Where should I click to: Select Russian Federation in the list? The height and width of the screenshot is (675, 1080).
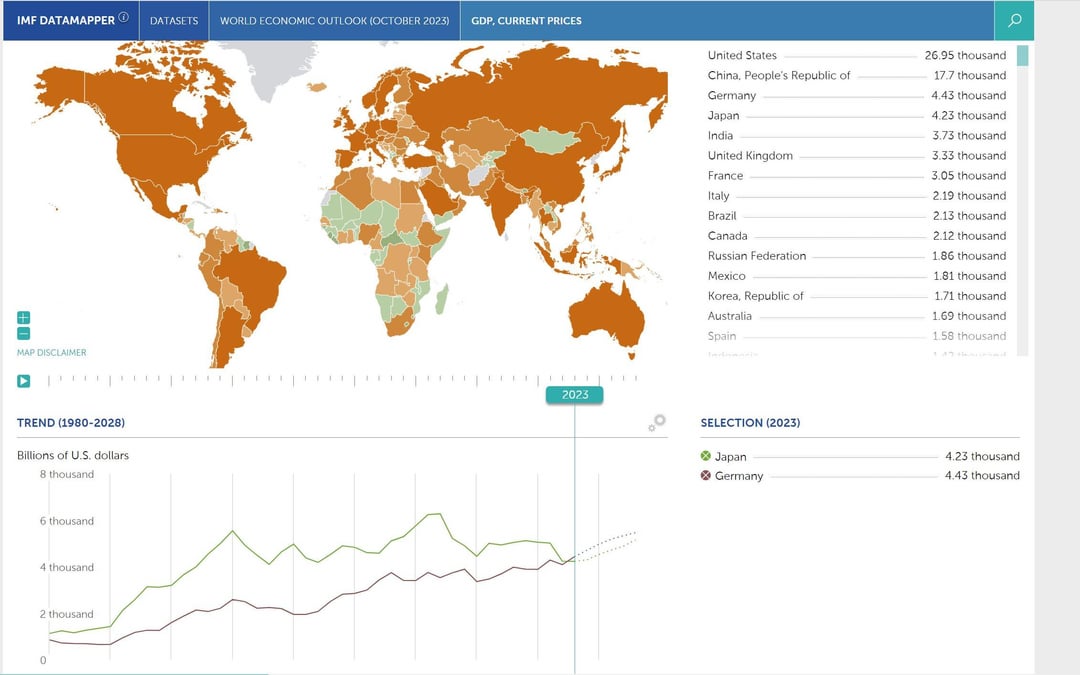point(756,256)
